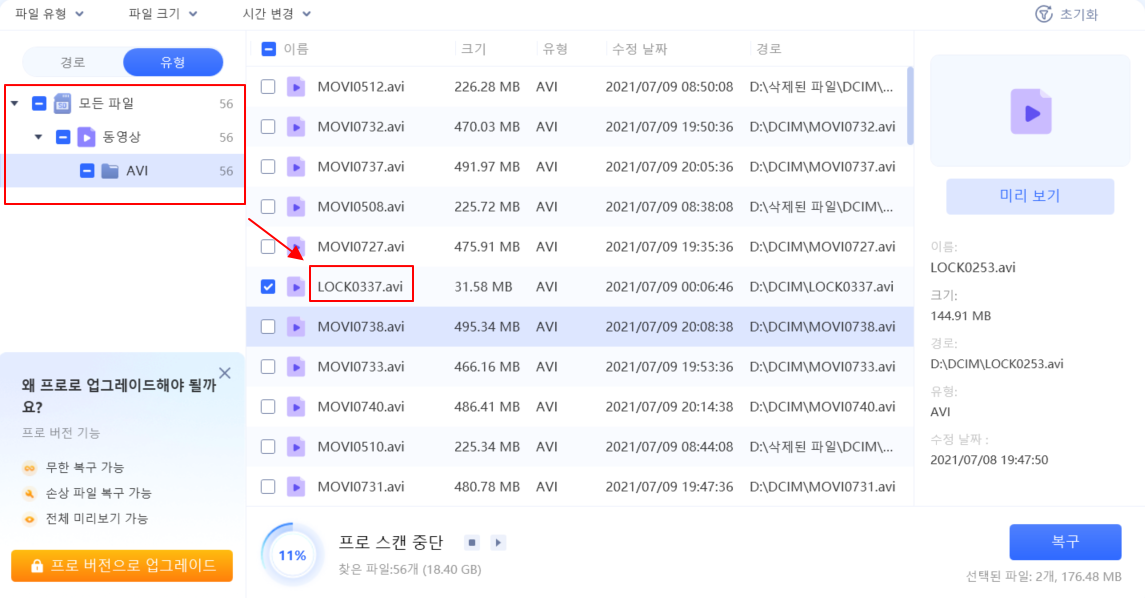The width and height of the screenshot is (1145, 598).
Task: Close the pro upgrade promo panel
Action: [225, 373]
